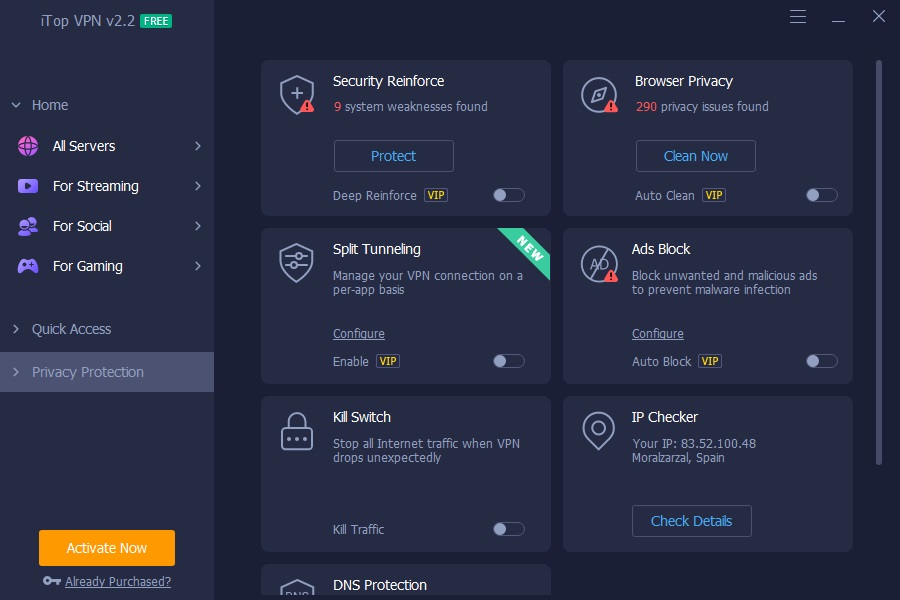Click the Ads Block AD icon
This screenshot has width=900, height=600.
599,264
